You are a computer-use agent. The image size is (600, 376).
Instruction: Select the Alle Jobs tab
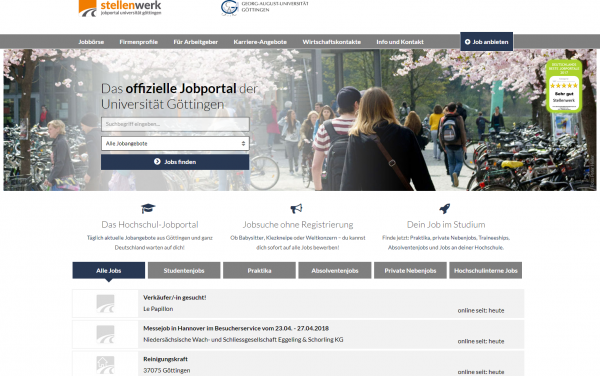(x=109, y=270)
